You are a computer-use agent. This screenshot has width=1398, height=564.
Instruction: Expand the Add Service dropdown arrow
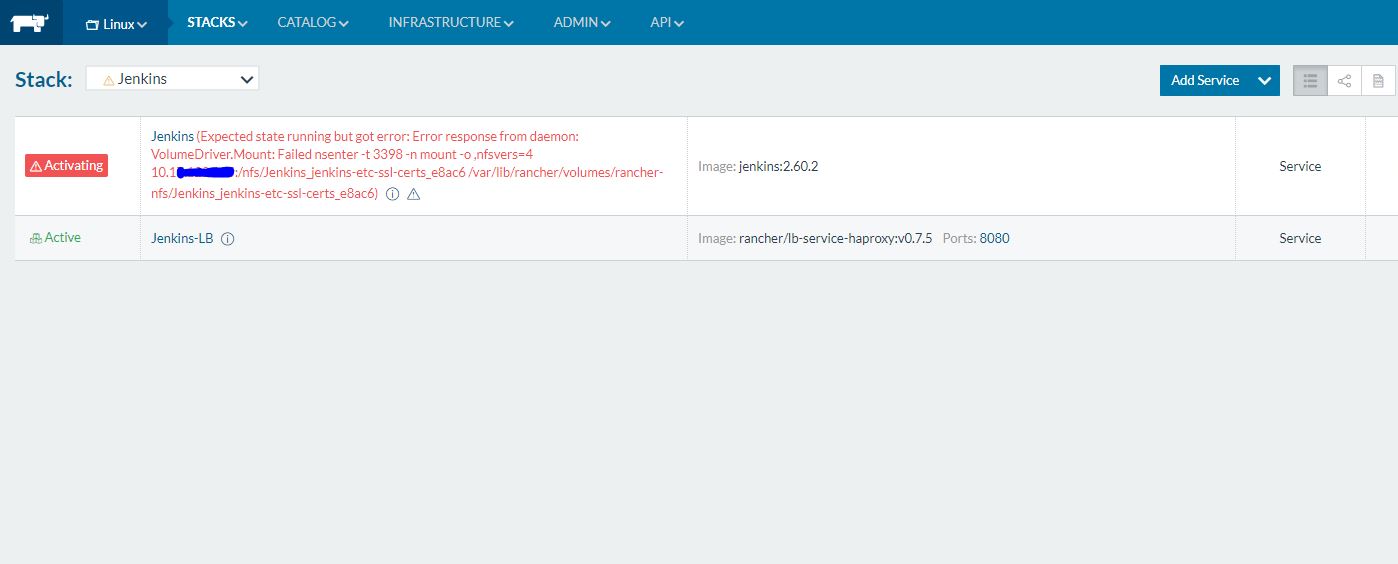(x=1265, y=81)
